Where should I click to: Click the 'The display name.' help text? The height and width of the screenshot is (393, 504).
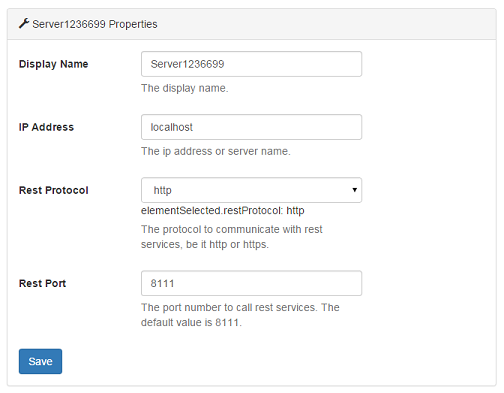(185, 88)
